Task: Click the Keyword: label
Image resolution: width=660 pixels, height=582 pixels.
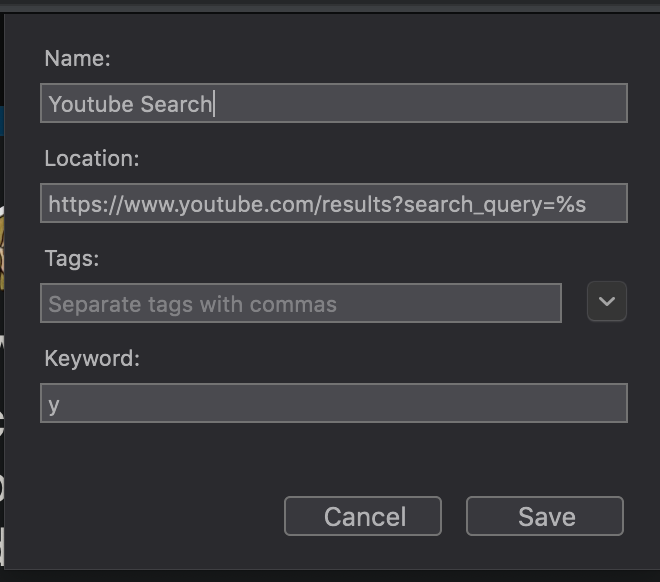Action: pyautogui.click(x=92, y=359)
